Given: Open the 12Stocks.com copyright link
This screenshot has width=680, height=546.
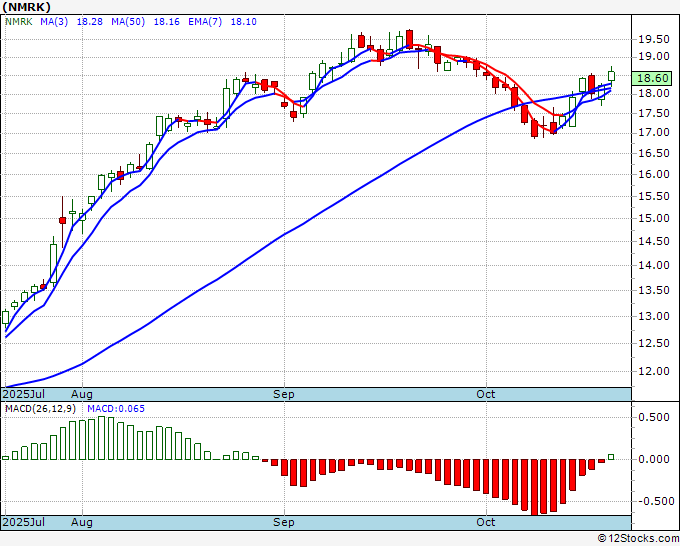Looking at the screenshot, I should point(638,539).
